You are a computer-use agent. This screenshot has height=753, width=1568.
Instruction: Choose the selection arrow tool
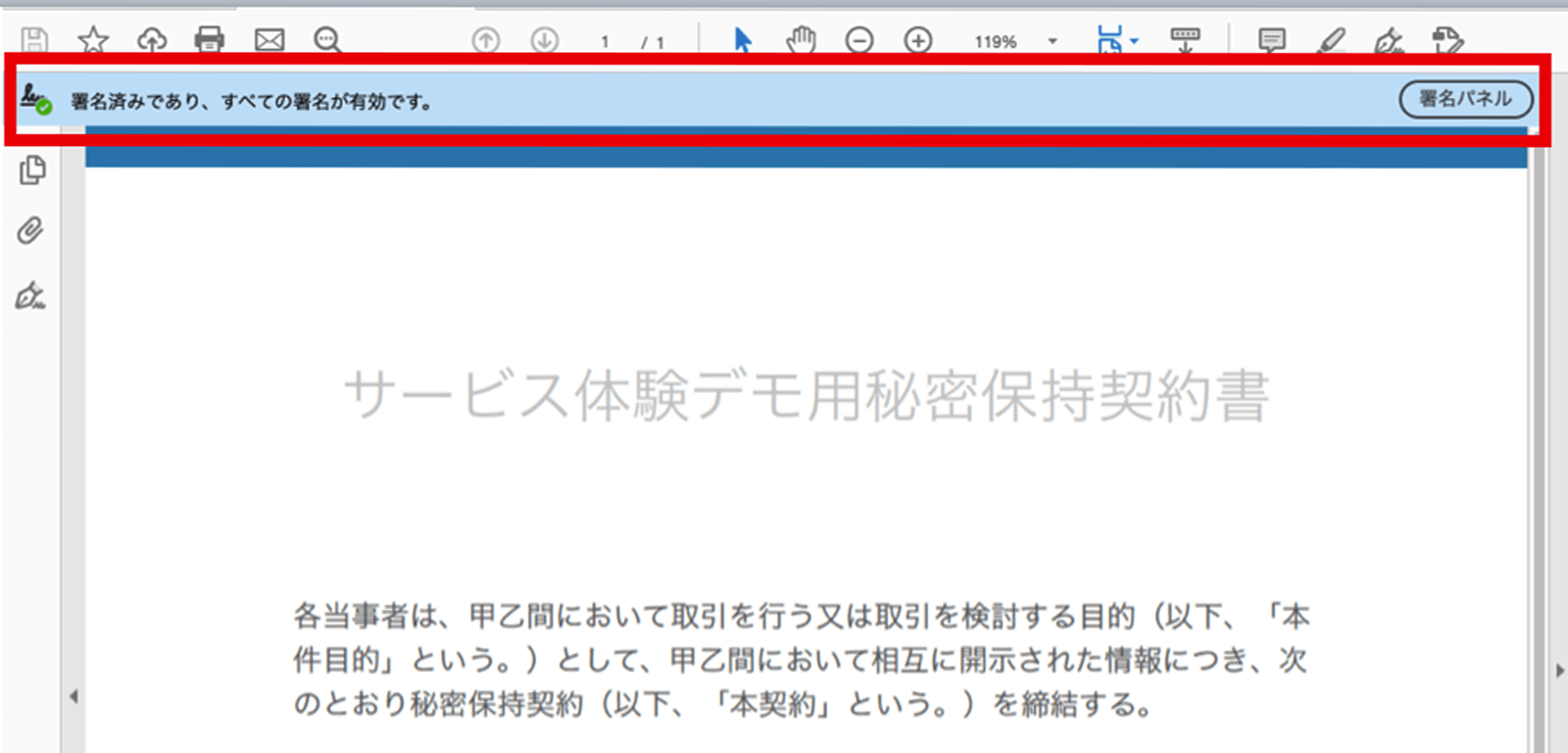click(743, 40)
